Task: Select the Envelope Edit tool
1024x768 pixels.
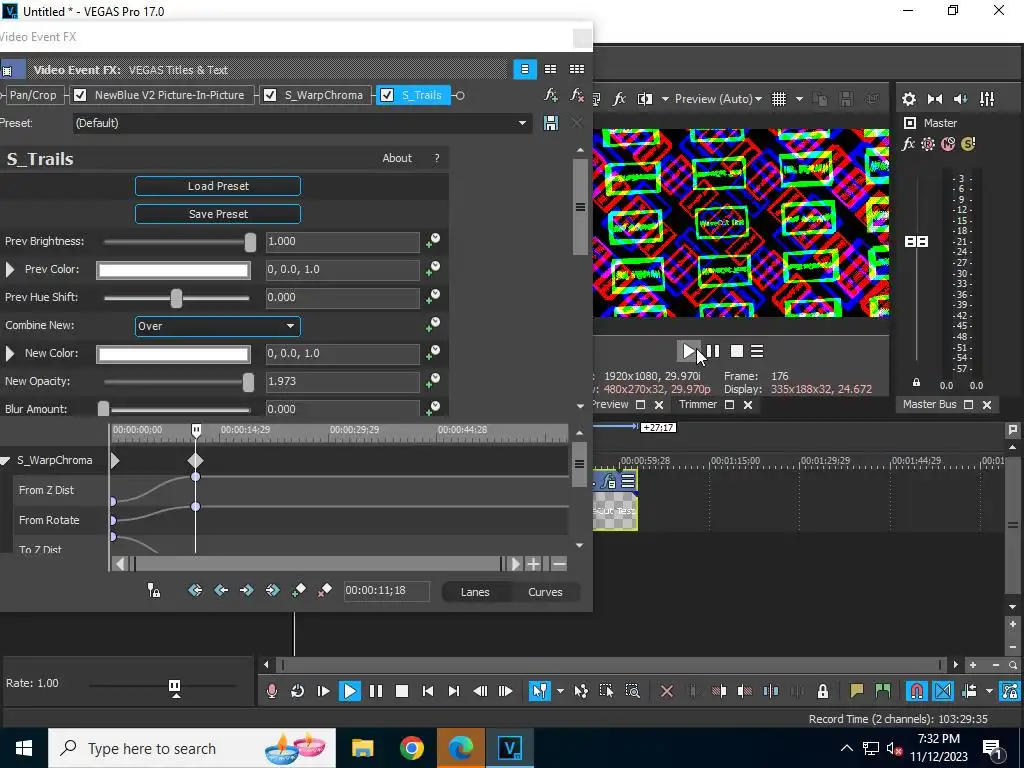Action: coord(581,691)
